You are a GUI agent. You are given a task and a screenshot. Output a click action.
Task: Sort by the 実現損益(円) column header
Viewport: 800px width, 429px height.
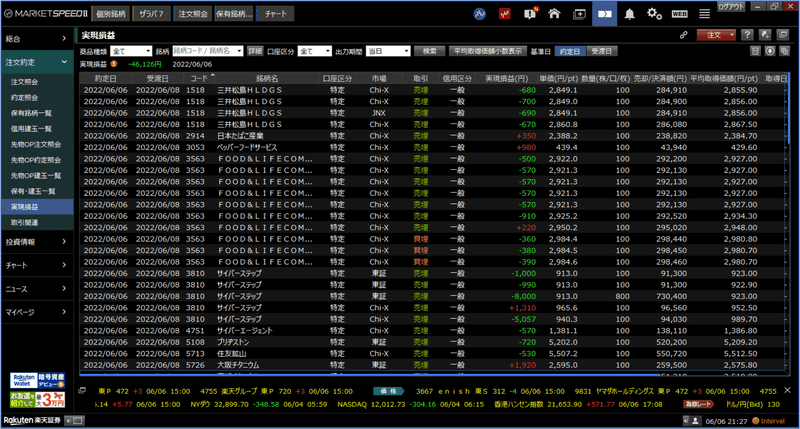pyautogui.click(x=506, y=79)
